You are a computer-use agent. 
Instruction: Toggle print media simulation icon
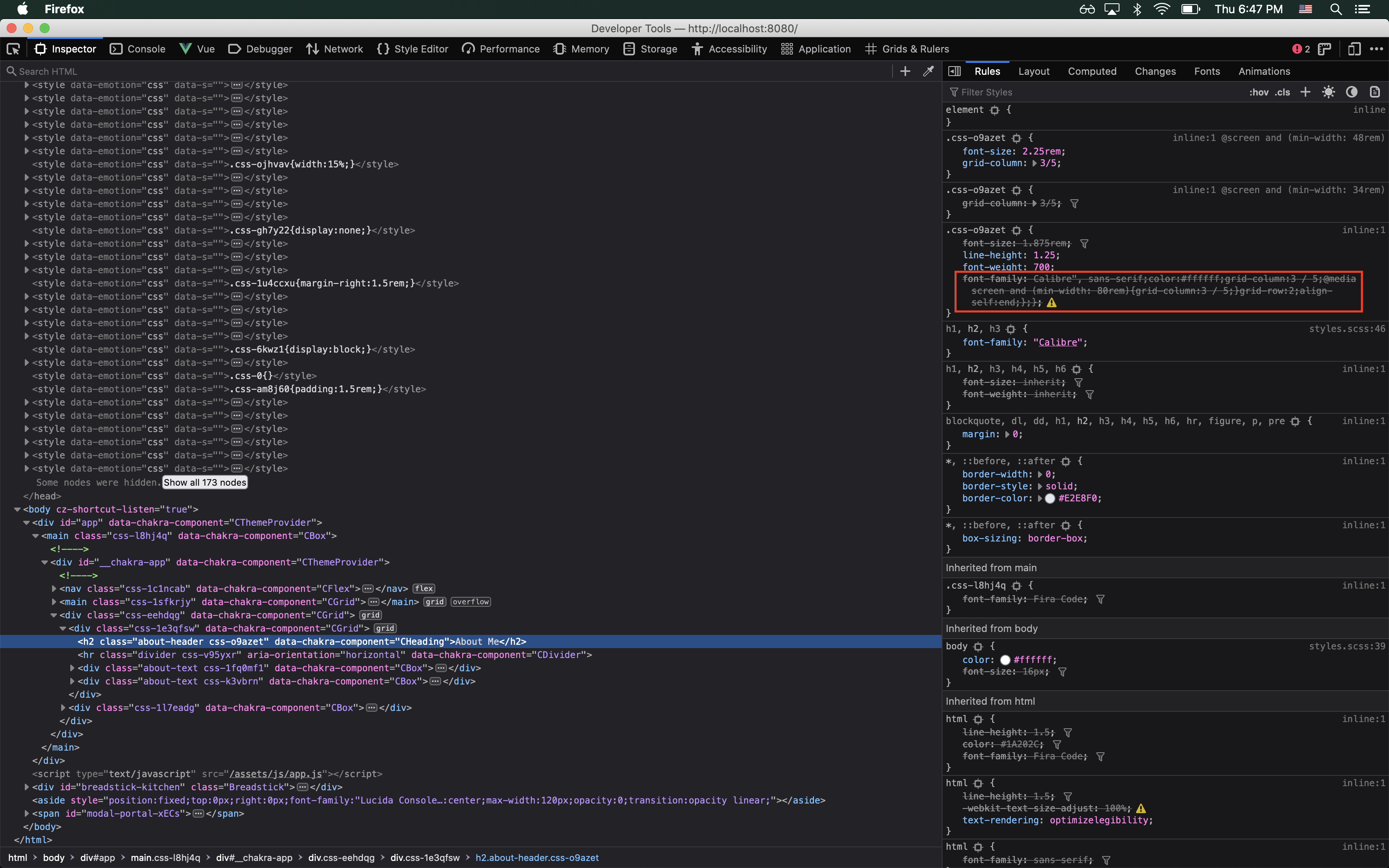[1375, 92]
